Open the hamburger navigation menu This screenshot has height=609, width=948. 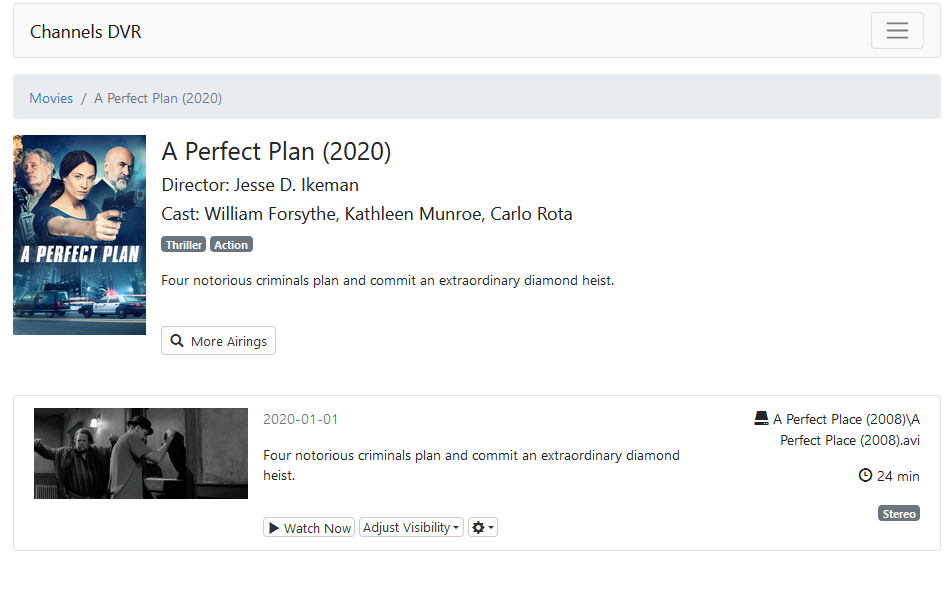(x=897, y=31)
